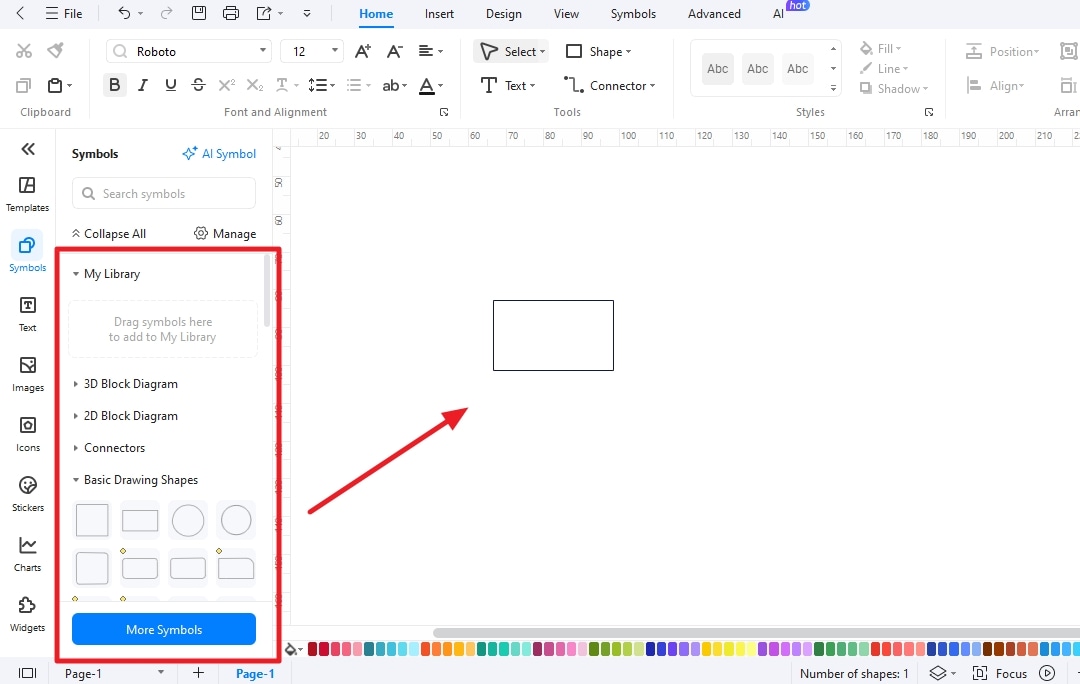The width and height of the screenshot is (1080, 684).
Task: Toggle Bold formatting
Action: pyautogui.click(x=114, y=85)
